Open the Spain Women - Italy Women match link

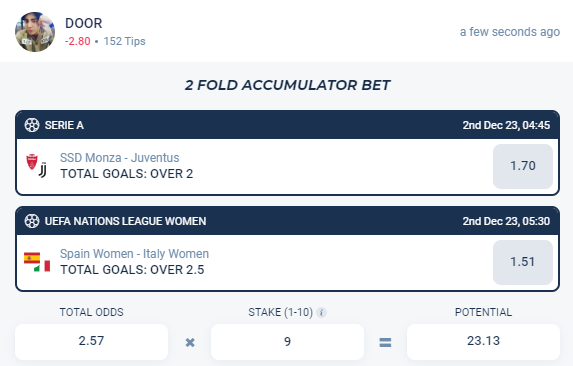coord(134,254)
